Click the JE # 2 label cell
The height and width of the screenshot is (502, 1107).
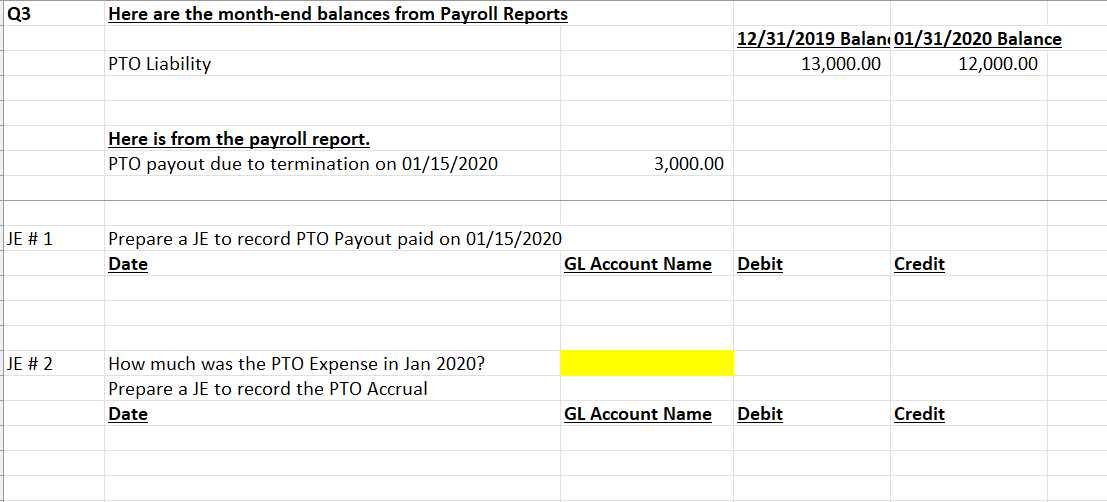[x=53, y=364]
